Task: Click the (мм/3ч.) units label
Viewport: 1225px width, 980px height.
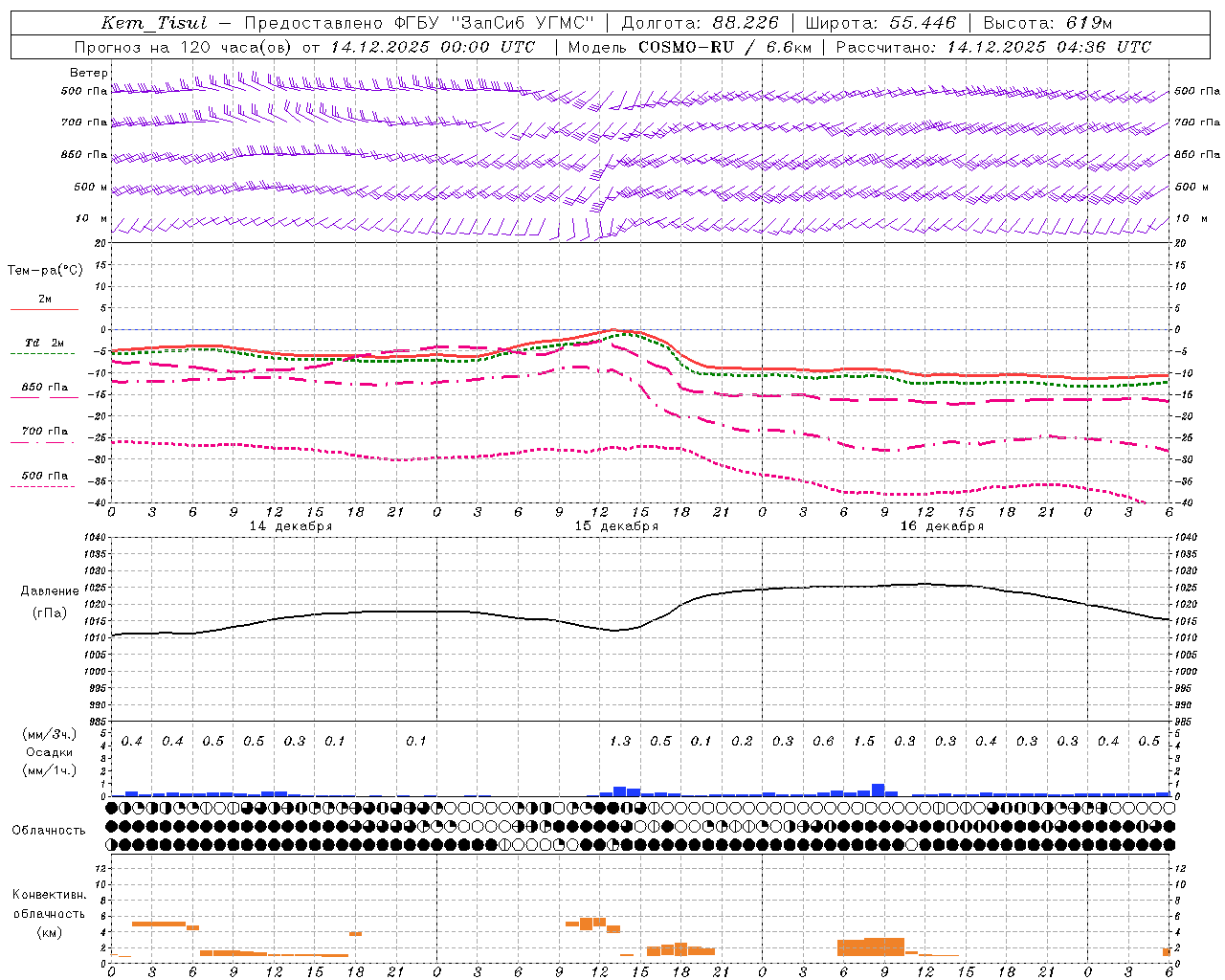Action: click(50, 734)
